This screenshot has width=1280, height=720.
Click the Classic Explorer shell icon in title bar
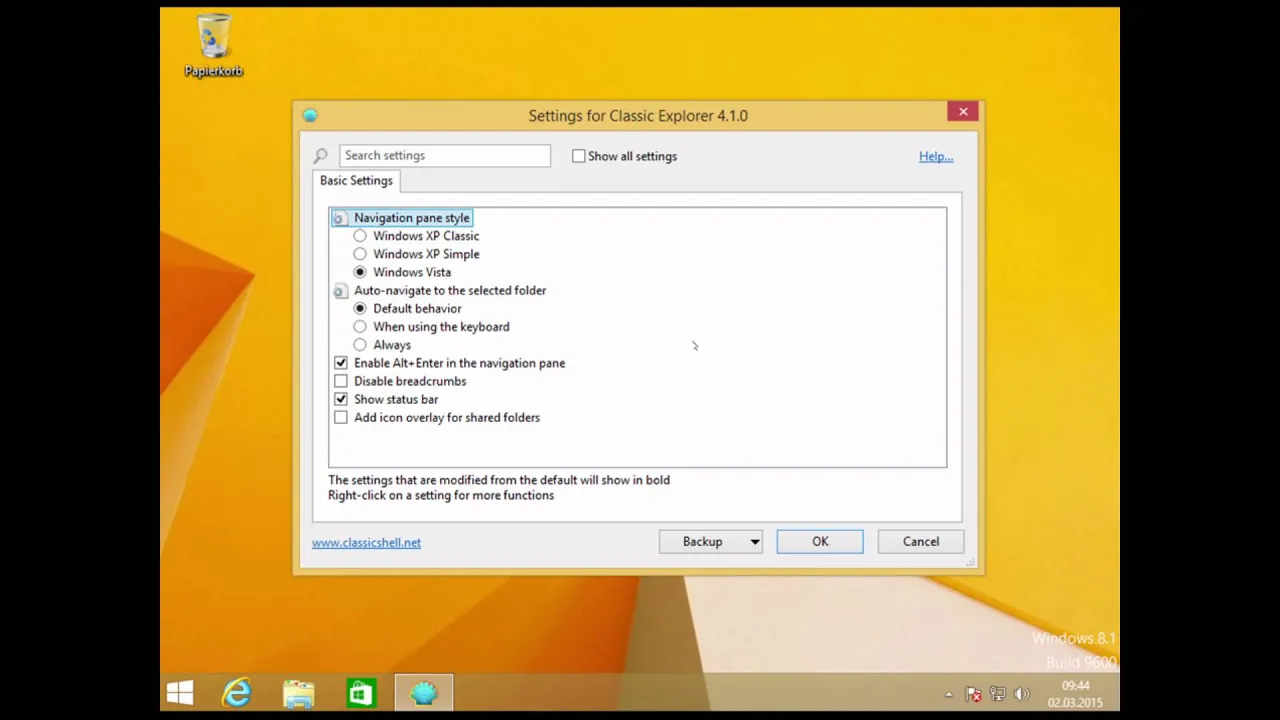coord(310,116)
